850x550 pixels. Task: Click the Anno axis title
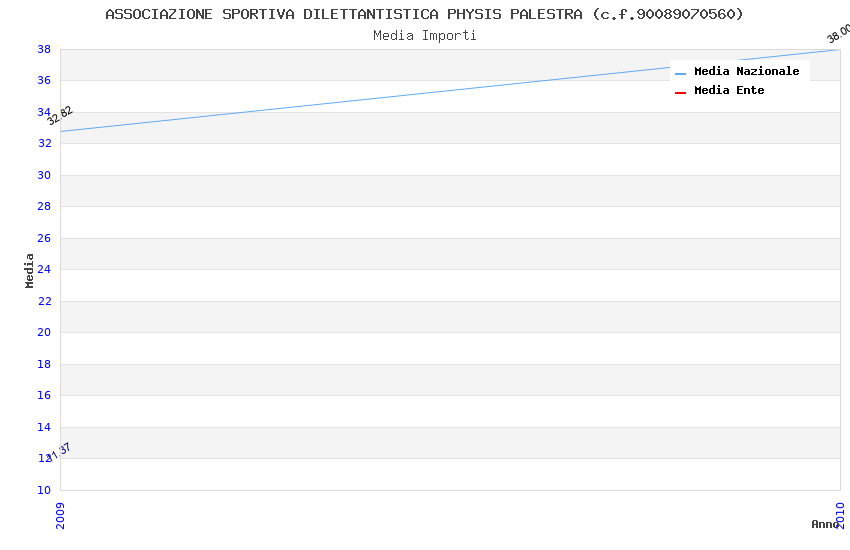[824, 524]
